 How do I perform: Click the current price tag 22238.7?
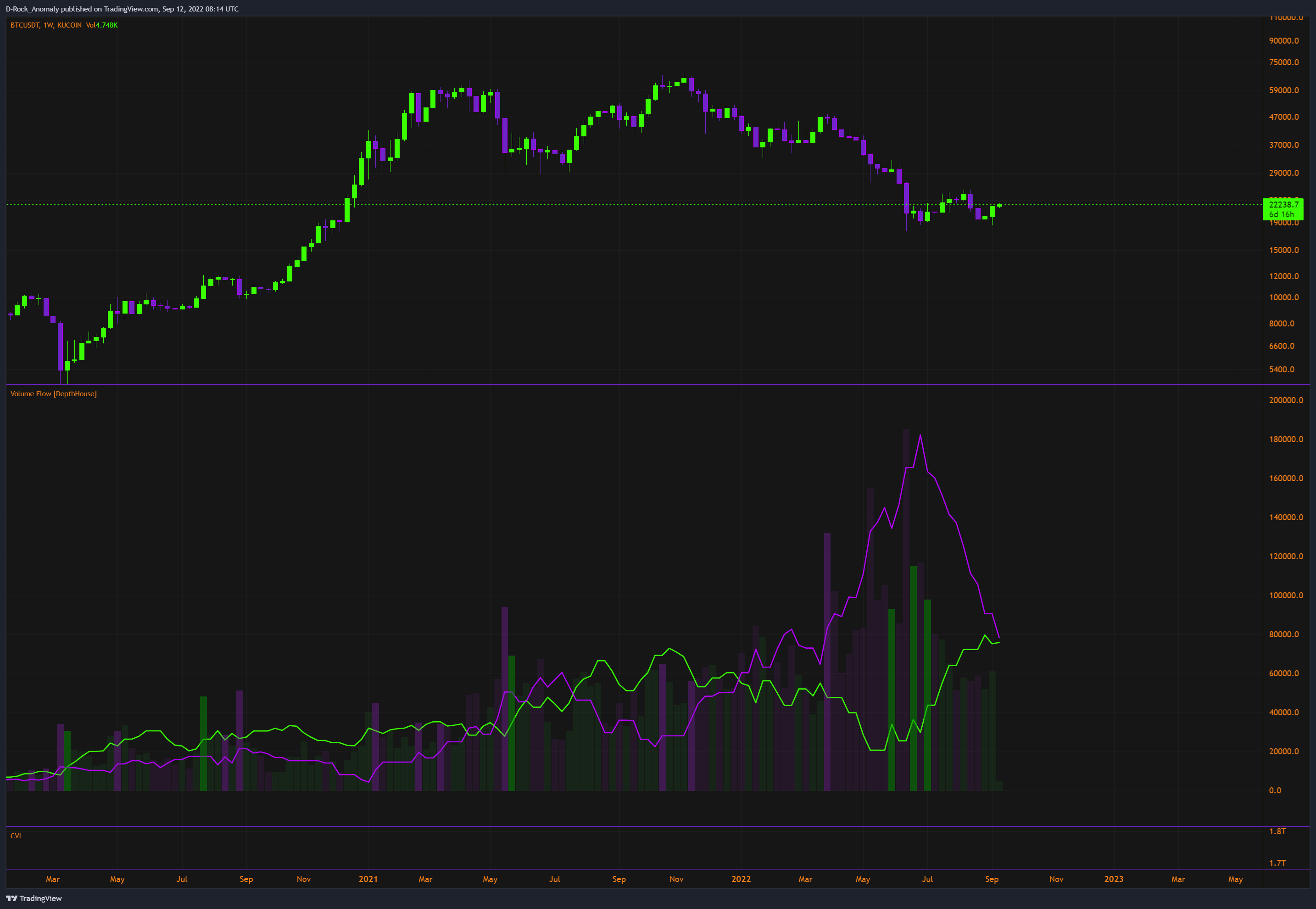pos(1284,204)
